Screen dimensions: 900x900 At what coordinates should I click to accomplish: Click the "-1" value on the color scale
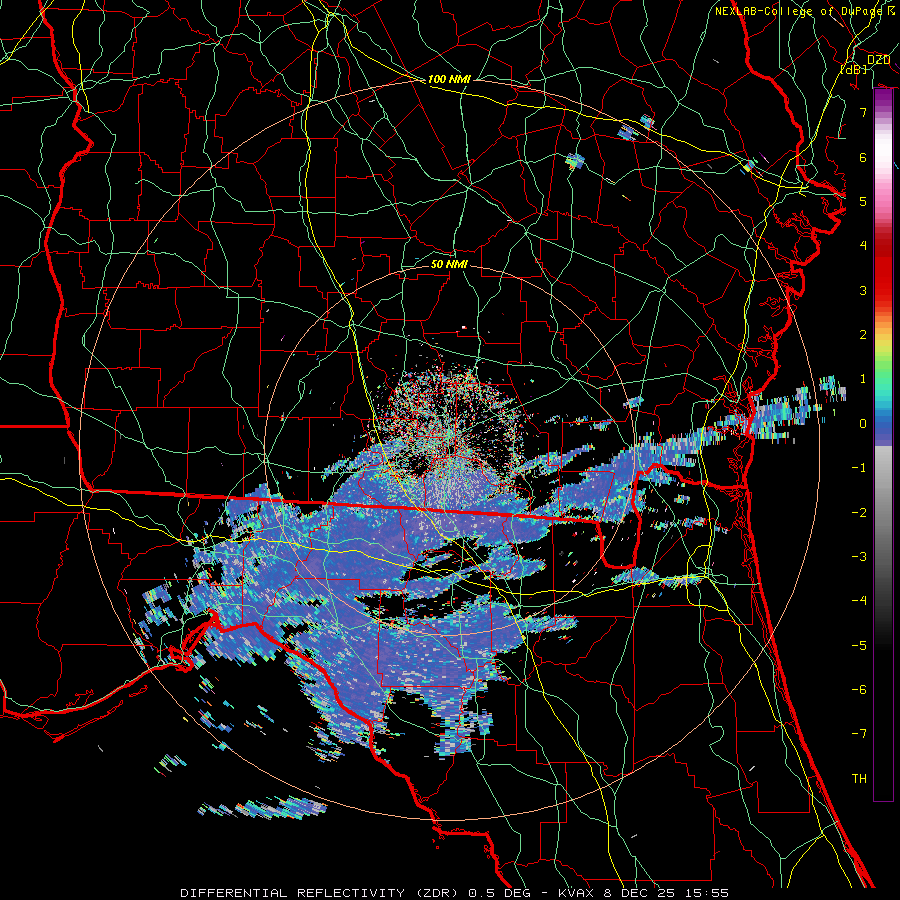point(859,468)
